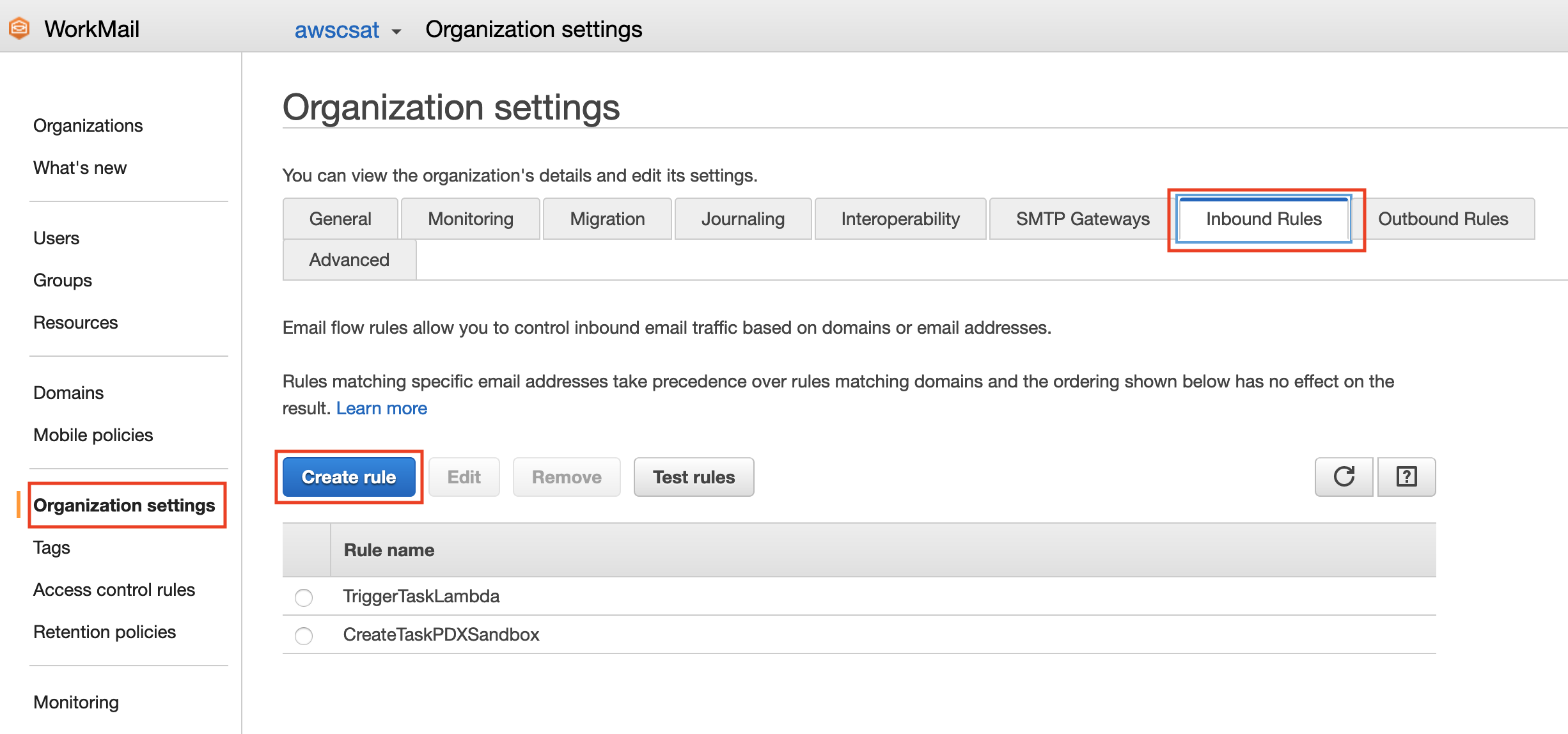1568x734 pixels.
Task: Open What's new in the sidebar
Action: (x=80, y=168)
